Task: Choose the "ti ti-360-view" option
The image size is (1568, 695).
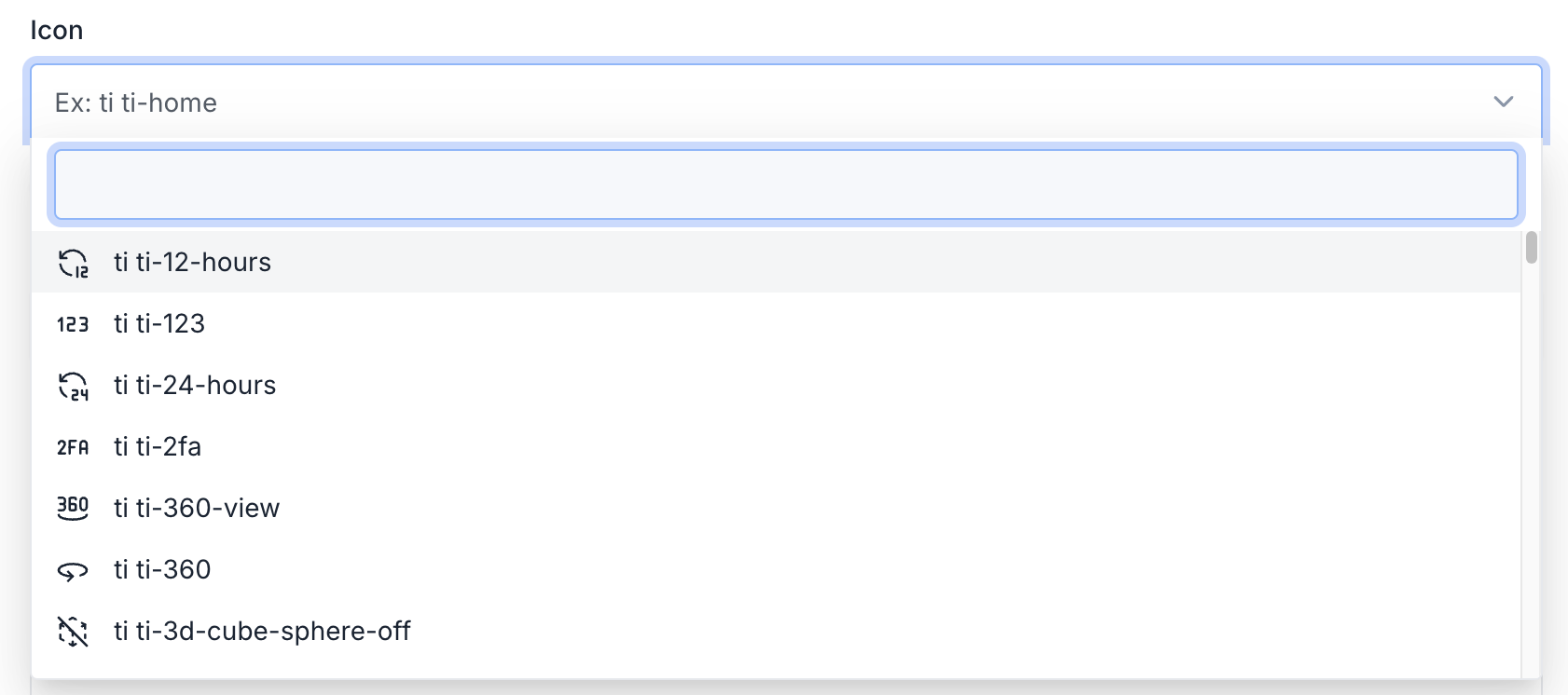Action: pyautogui.click(x=197, y=509)
